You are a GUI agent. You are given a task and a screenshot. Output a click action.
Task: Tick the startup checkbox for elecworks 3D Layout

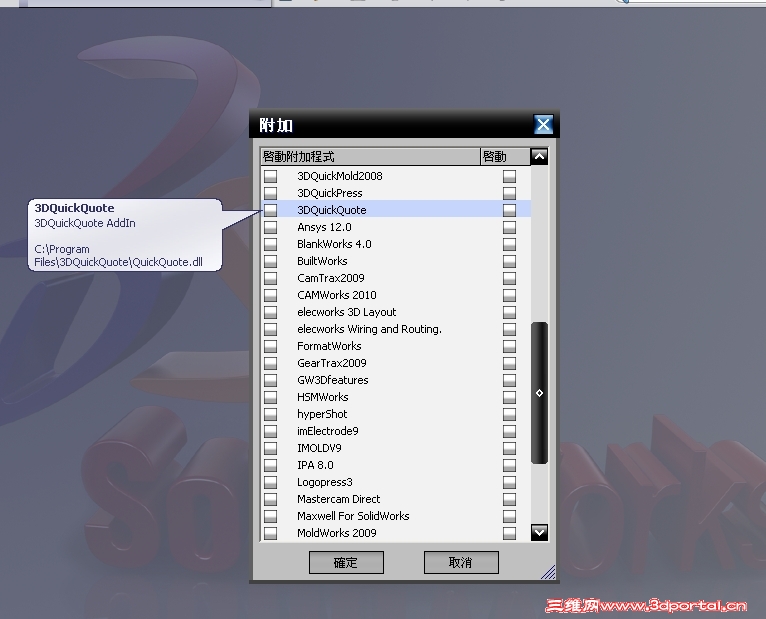[x=509, y=312]
